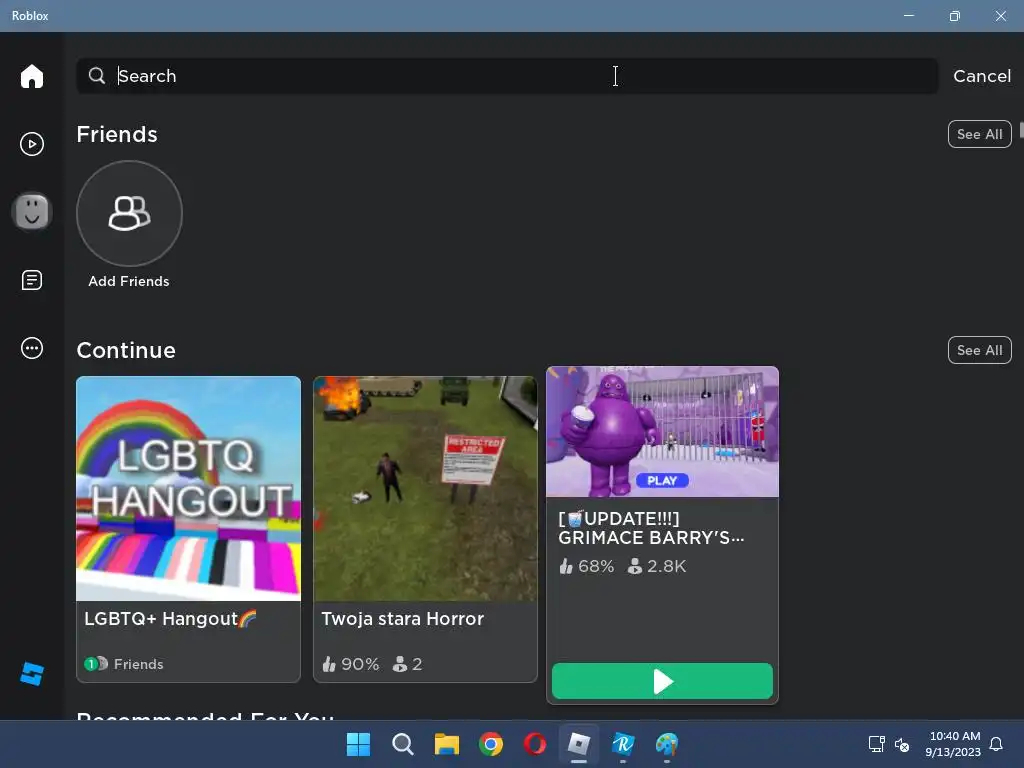Click the page scrollbar thumb at right

[1021, 129]
